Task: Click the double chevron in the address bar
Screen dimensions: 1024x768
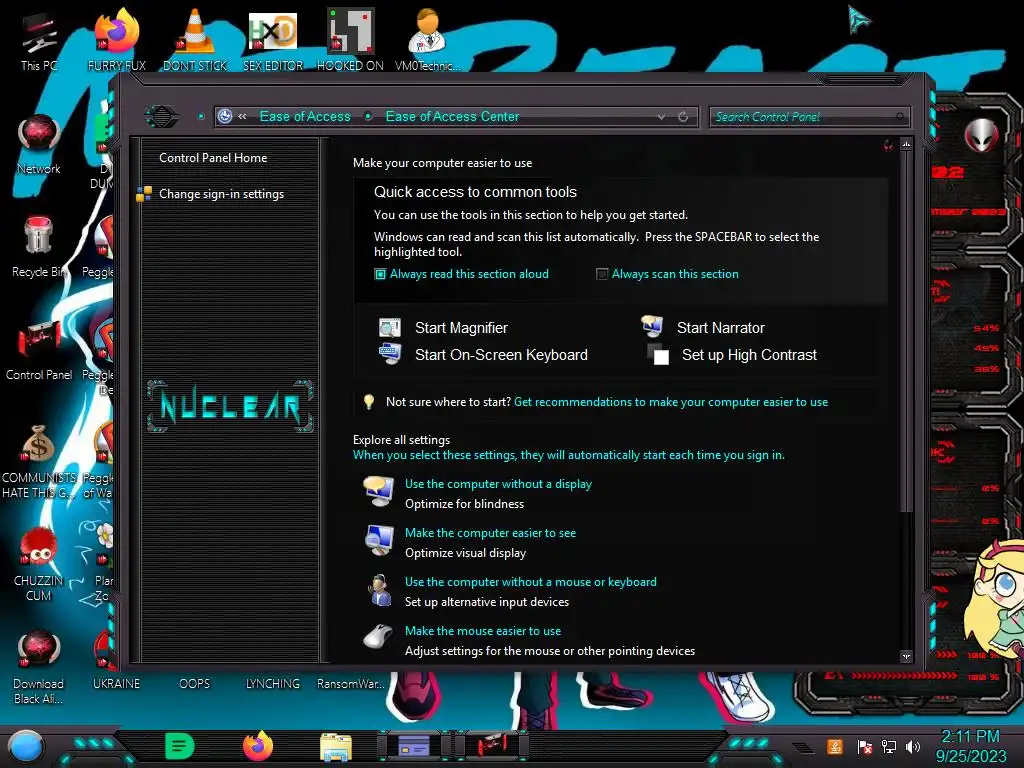Action: 242,116
